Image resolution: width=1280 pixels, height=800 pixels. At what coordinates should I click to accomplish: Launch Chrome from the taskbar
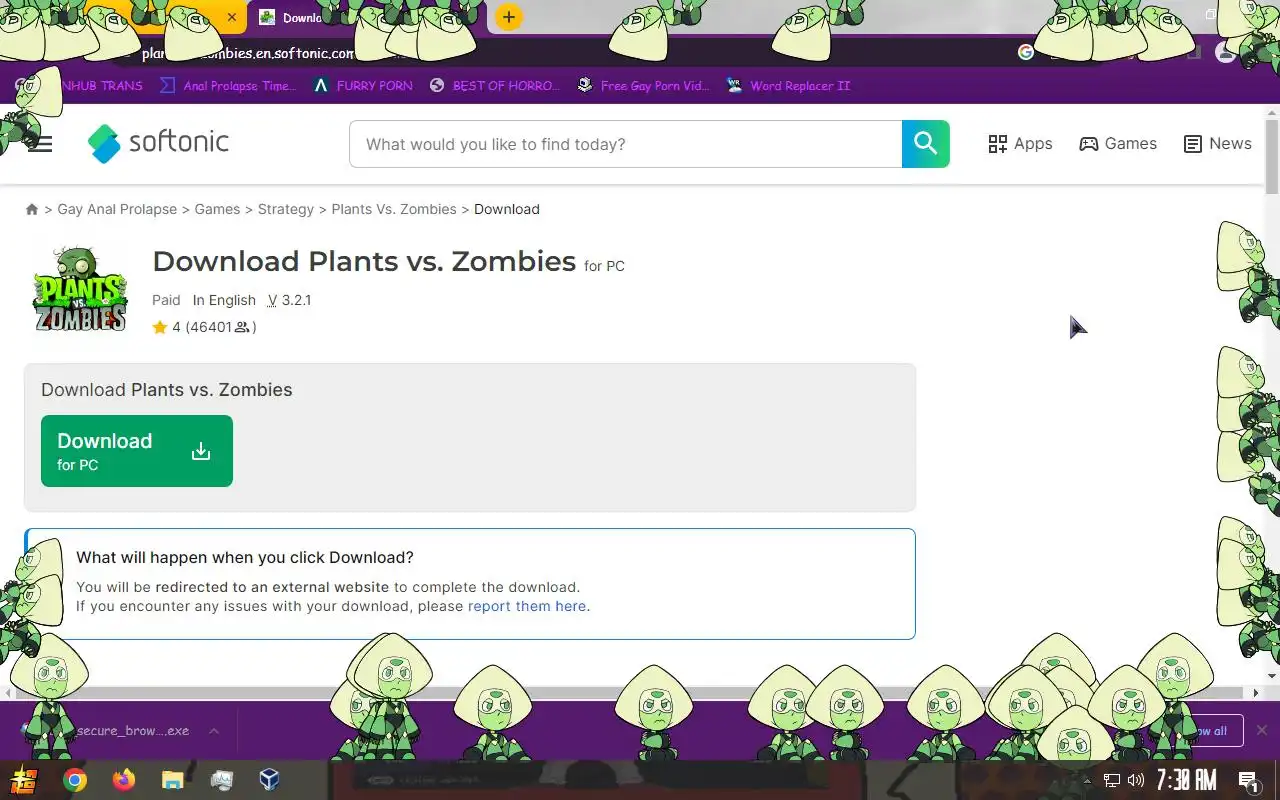pos(75,780)
